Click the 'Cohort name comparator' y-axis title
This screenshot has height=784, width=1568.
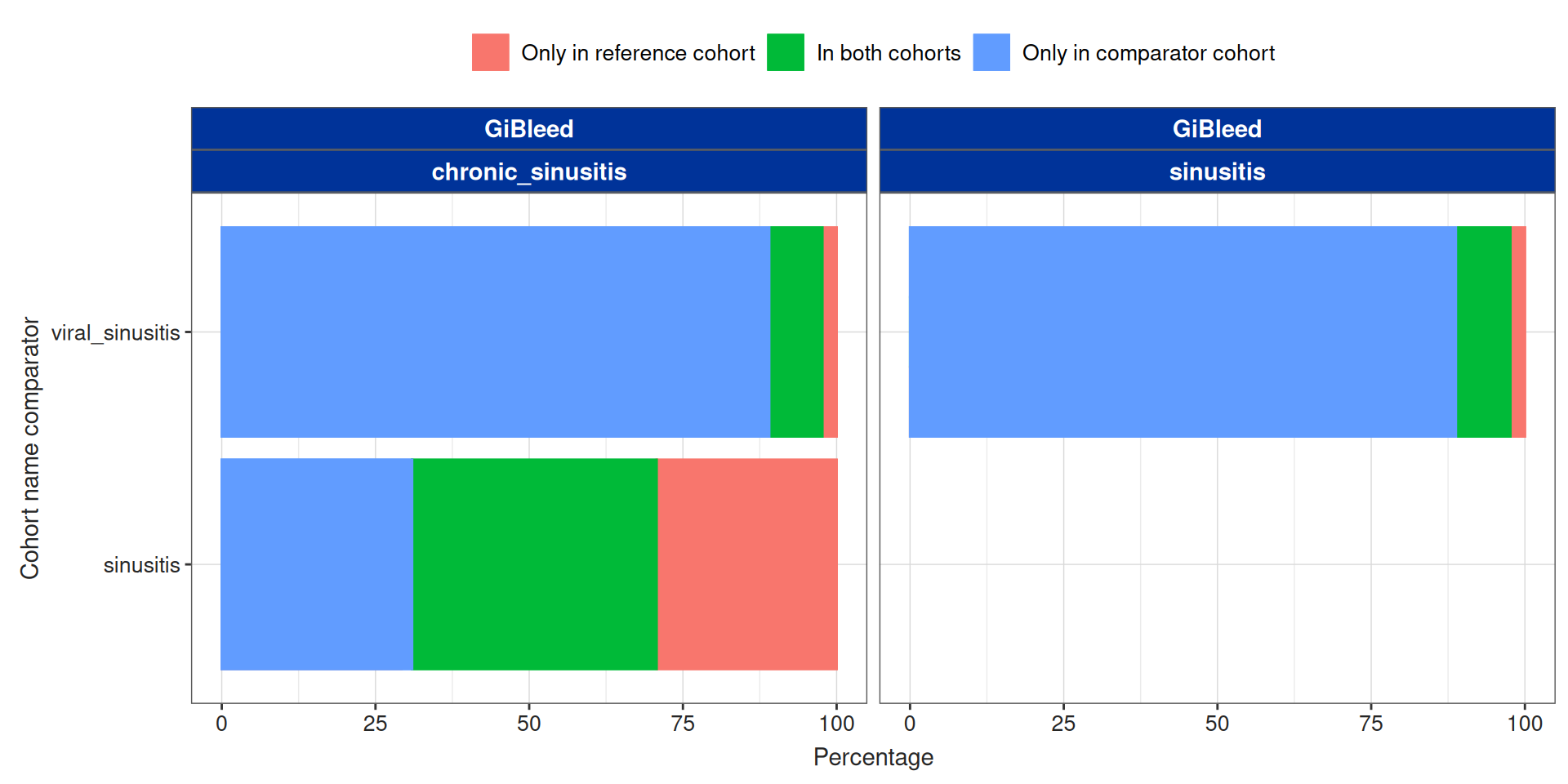point(30,448)
